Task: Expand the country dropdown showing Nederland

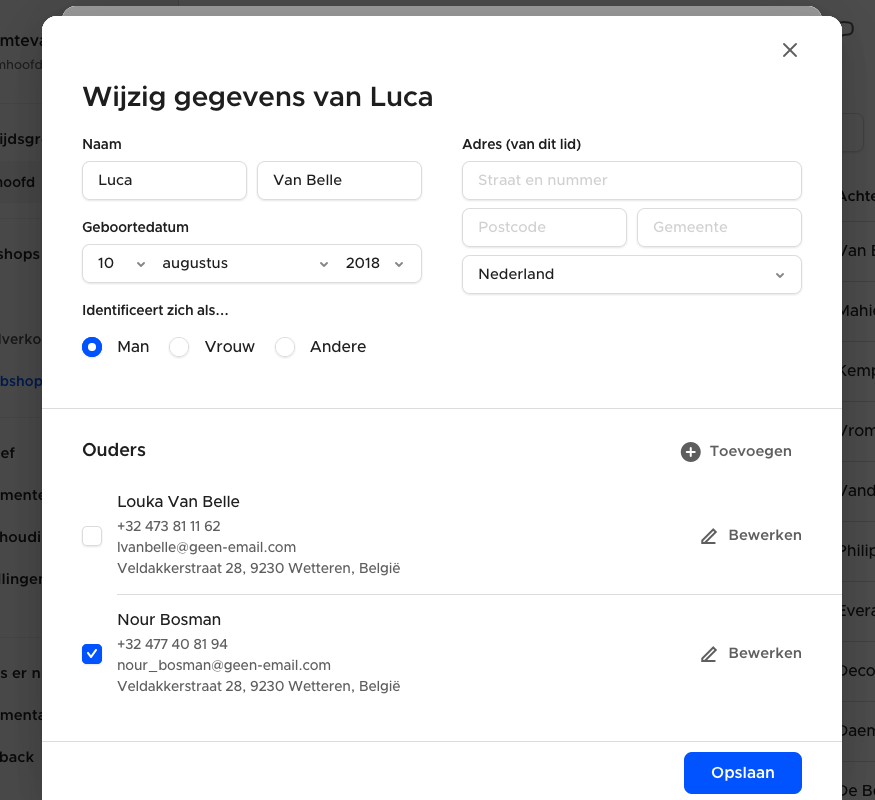Action: click(x=632, y=274)
